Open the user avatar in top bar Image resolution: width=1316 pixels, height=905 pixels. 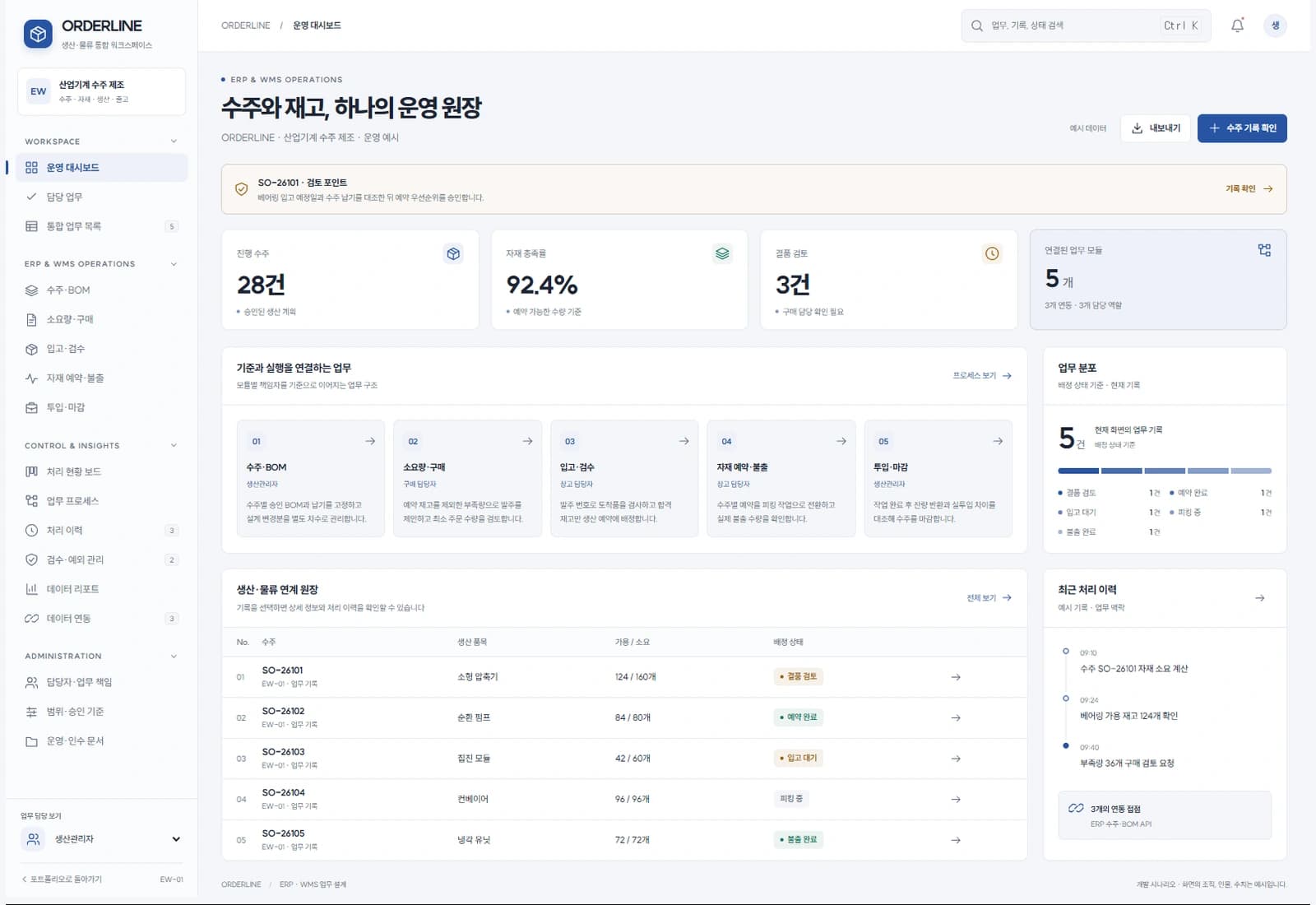(x=1275, y=26)
